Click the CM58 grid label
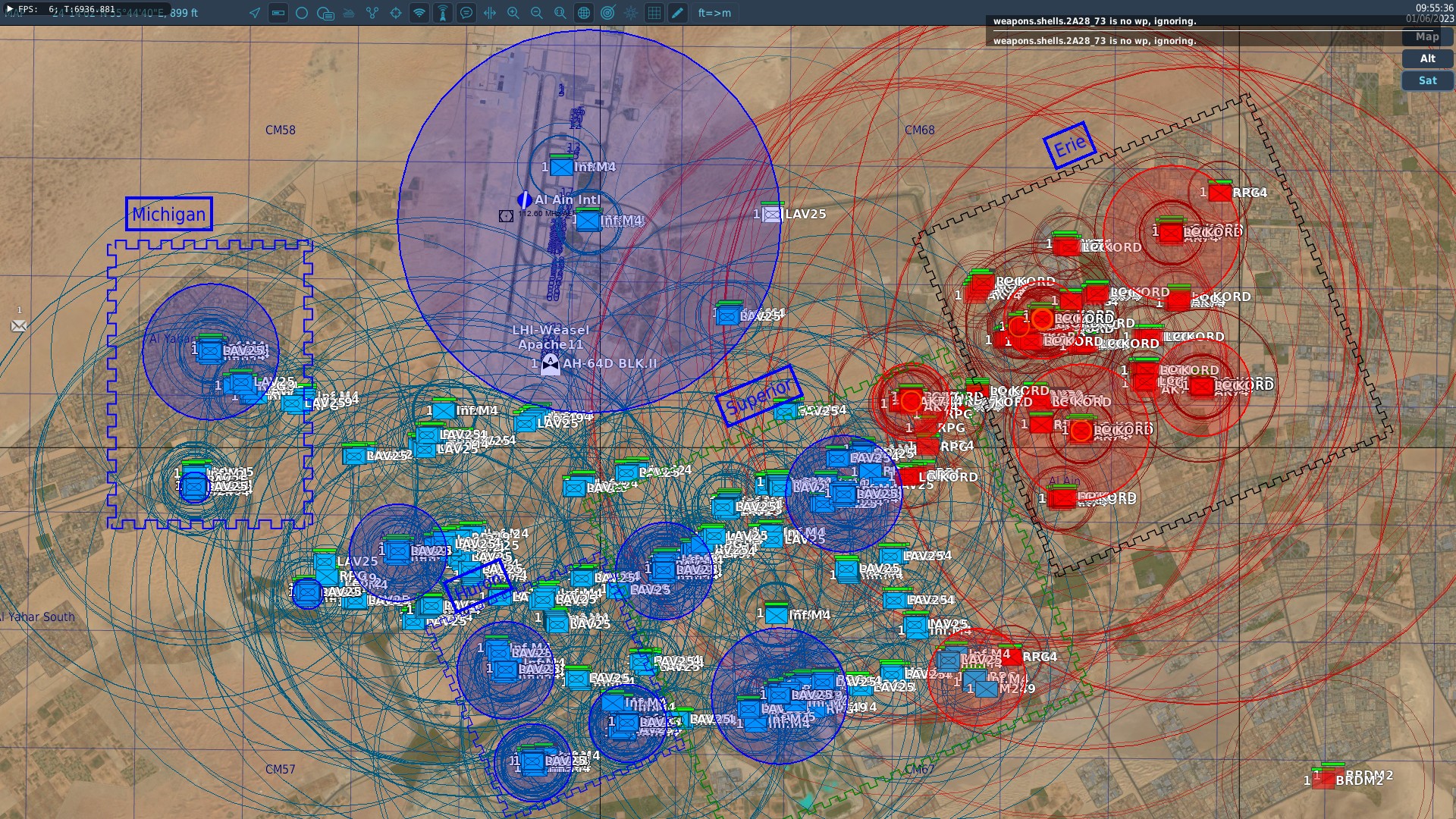1456x819 pixels. click(281, 130)
